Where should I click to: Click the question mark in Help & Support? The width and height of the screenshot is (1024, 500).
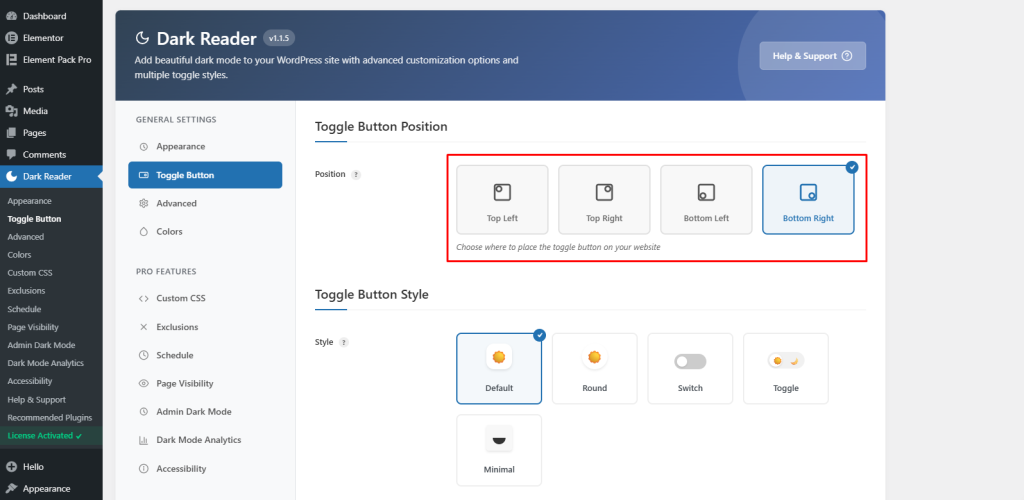coord(847,56)
